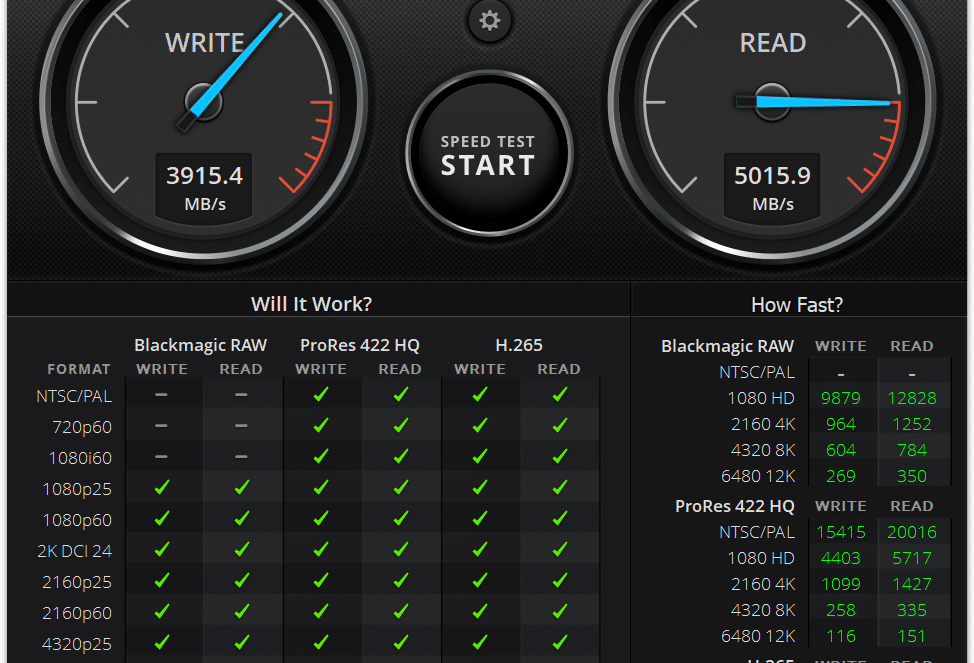Select the 350 read value for 6480 12K
The image size is (974, 663).
coord(911,476)
